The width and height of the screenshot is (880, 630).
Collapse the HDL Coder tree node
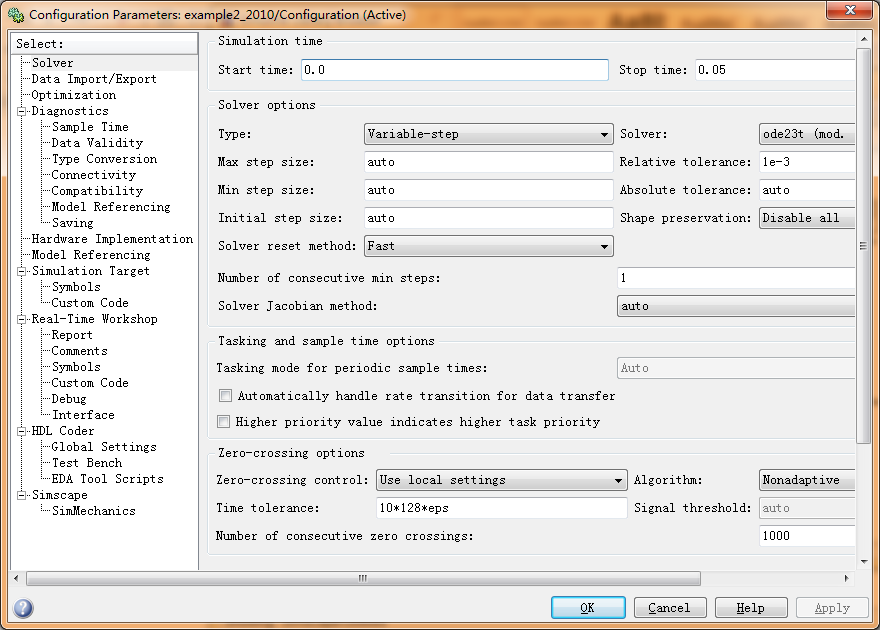[21, 431]
